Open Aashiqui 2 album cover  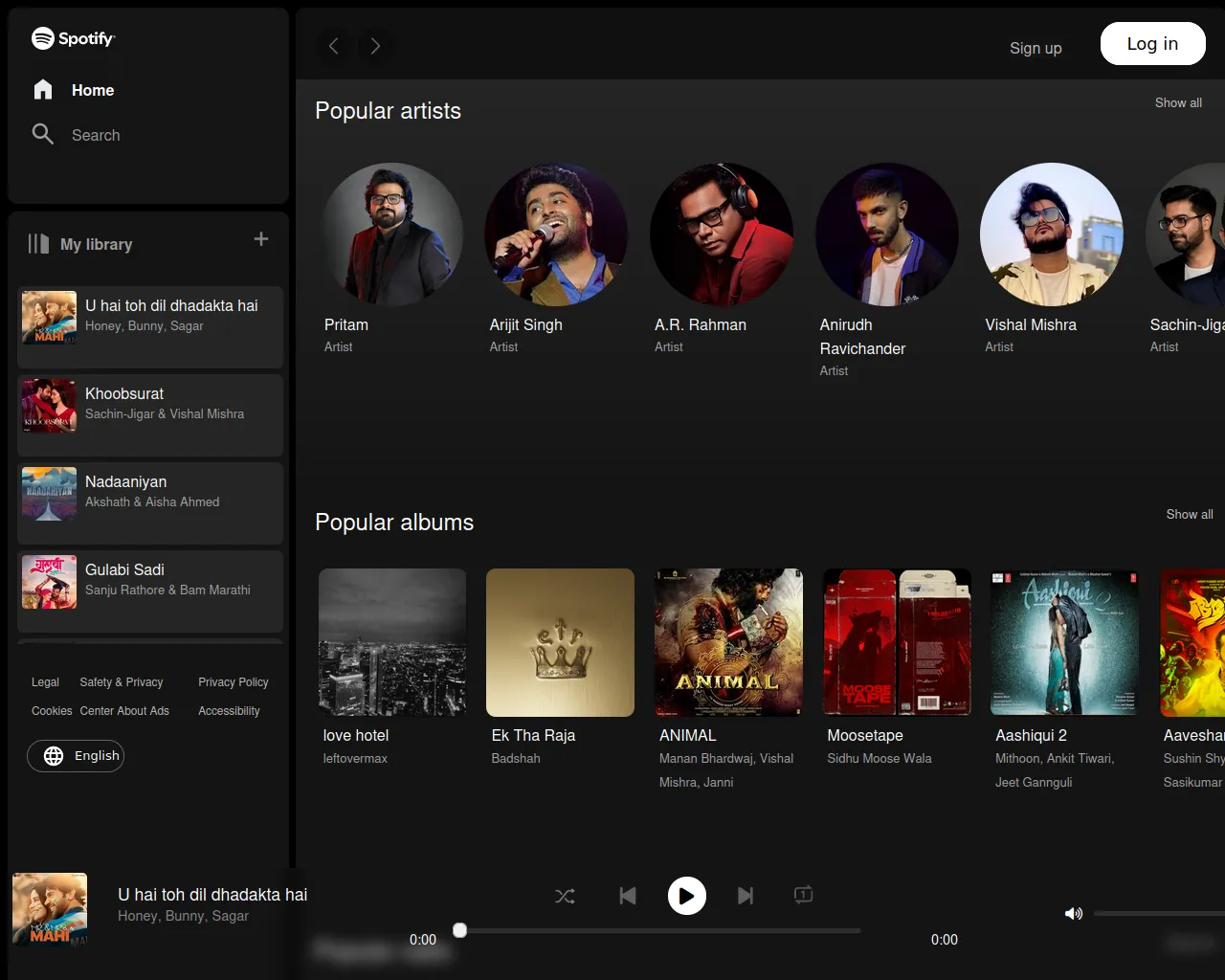(1064, 642)
